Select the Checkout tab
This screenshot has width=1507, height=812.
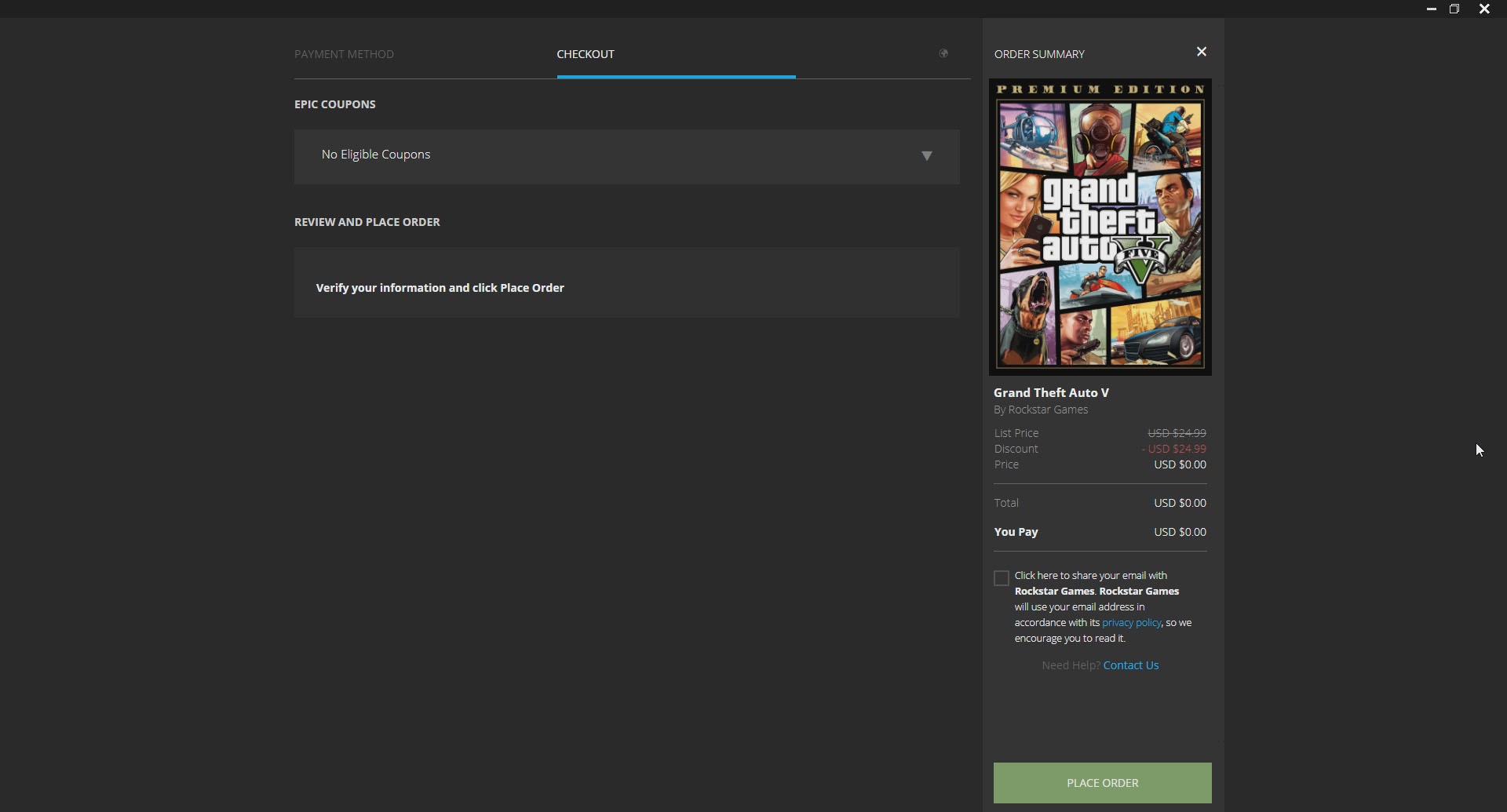586,54
